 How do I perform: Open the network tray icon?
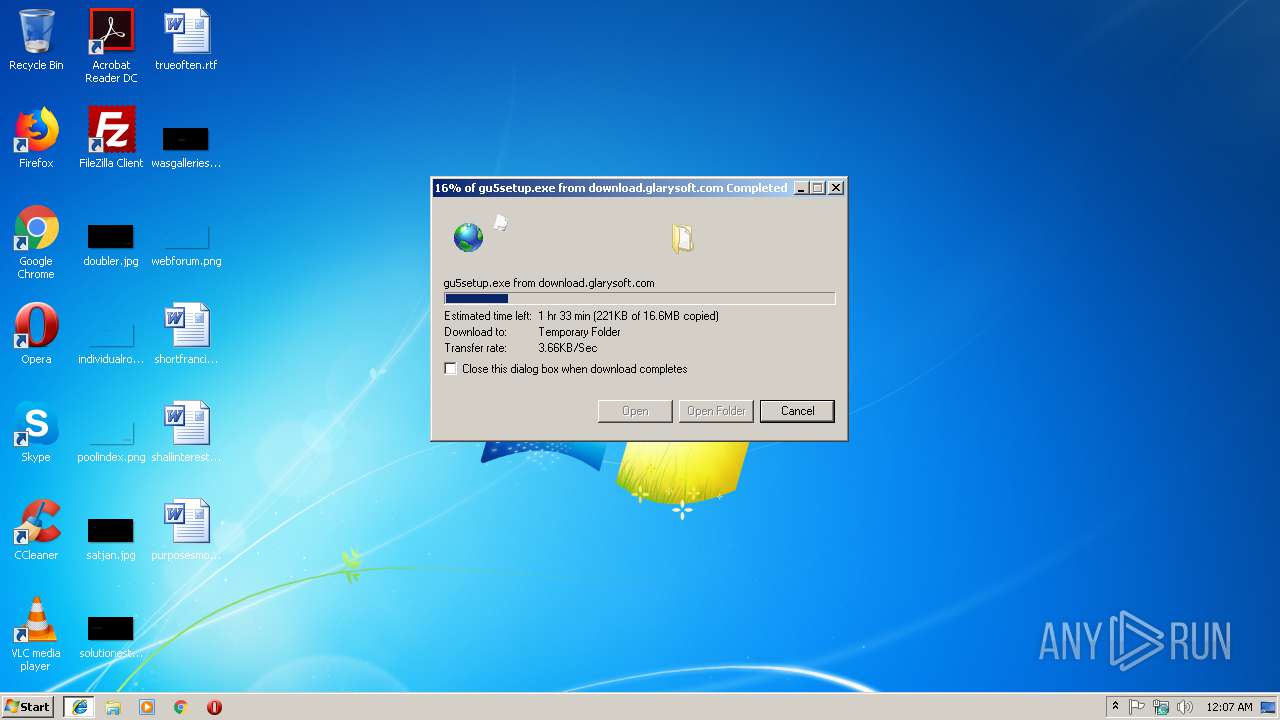(1161, 707)
